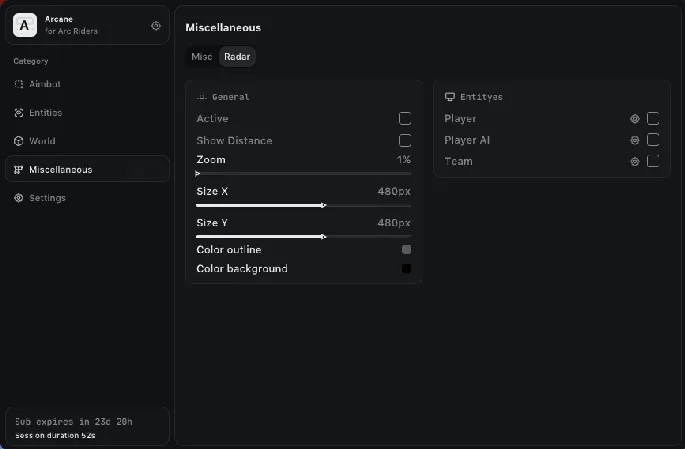Click the crosshair icon beside Arcane title

pyautogui.click(x=155, y=26)
